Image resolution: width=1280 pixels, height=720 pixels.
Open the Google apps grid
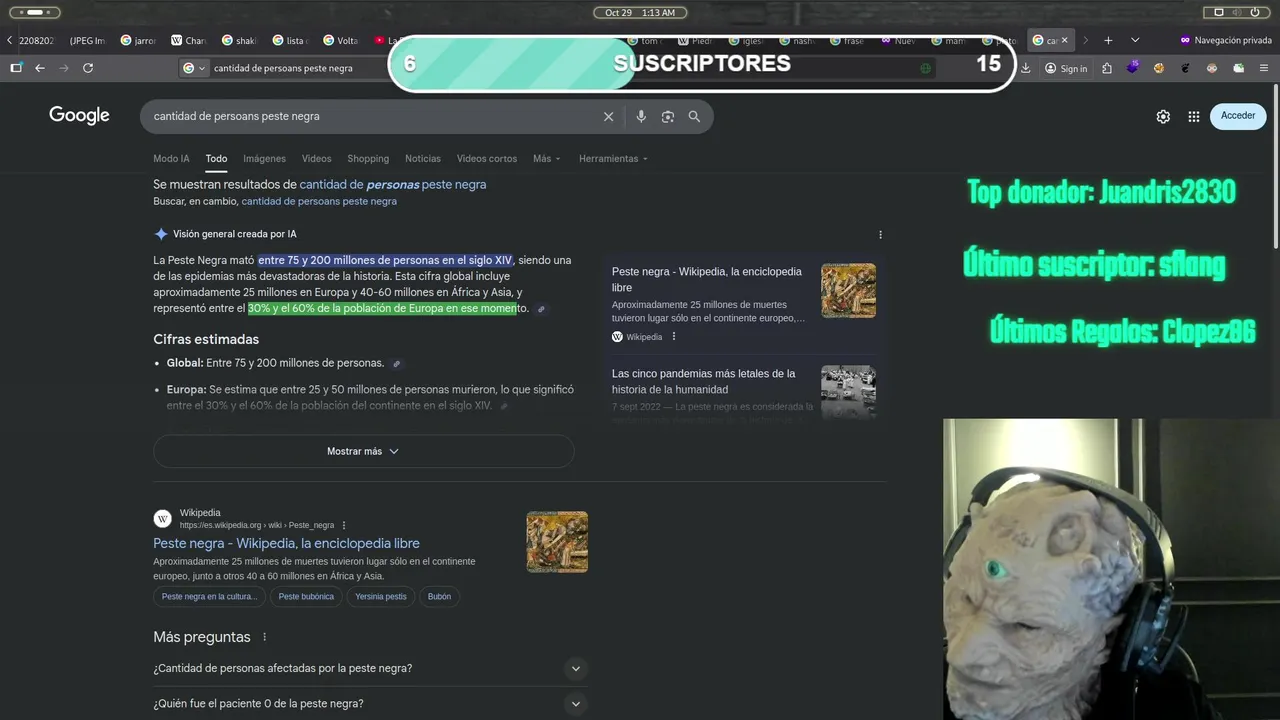pyautogui.click(x=1194, y=116)
